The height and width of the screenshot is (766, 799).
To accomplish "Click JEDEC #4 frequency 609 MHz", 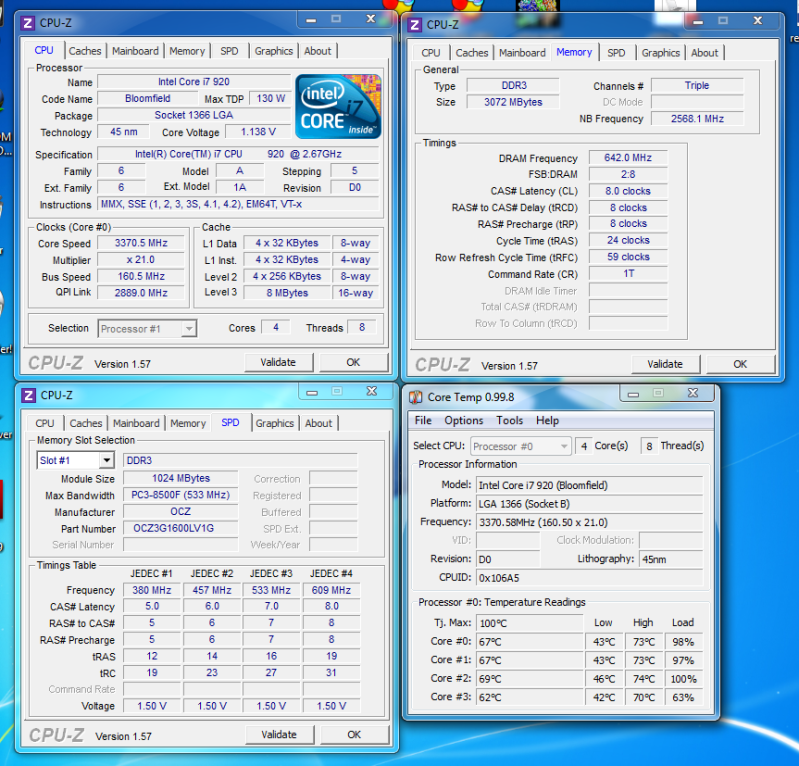I will click(331, 590).
